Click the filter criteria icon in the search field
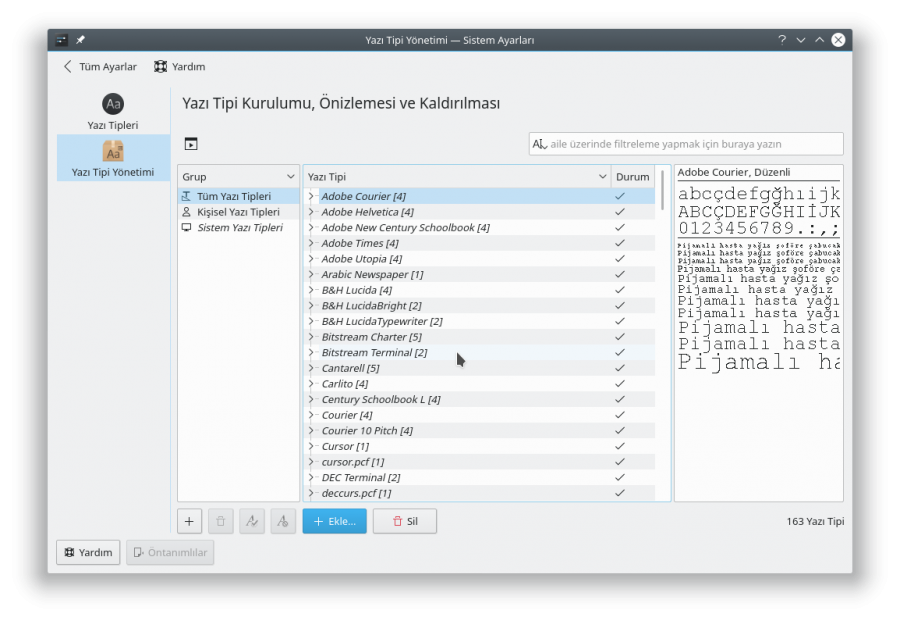The width and height of the screenshot is (900, 621). (540, 144)
